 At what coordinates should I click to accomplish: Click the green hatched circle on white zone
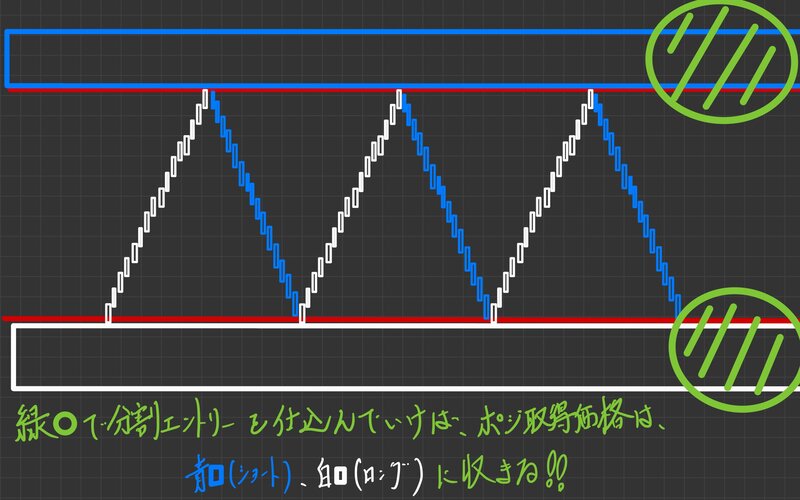735,349
